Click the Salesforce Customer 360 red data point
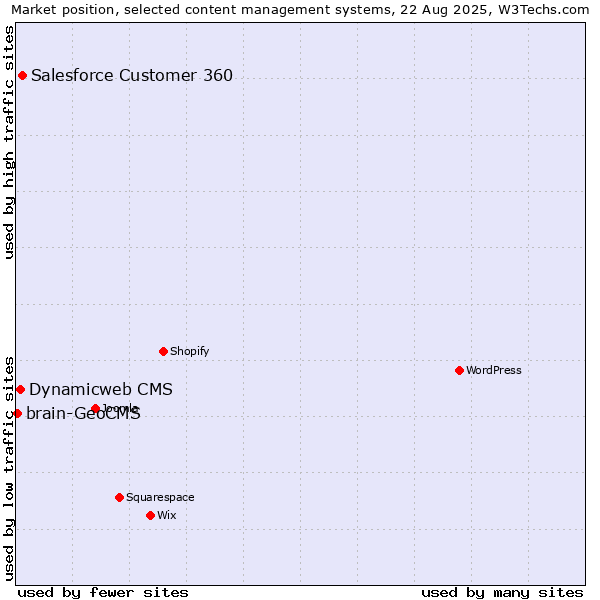The height and width of the screenshot is (600, 600). click(23, 75)
